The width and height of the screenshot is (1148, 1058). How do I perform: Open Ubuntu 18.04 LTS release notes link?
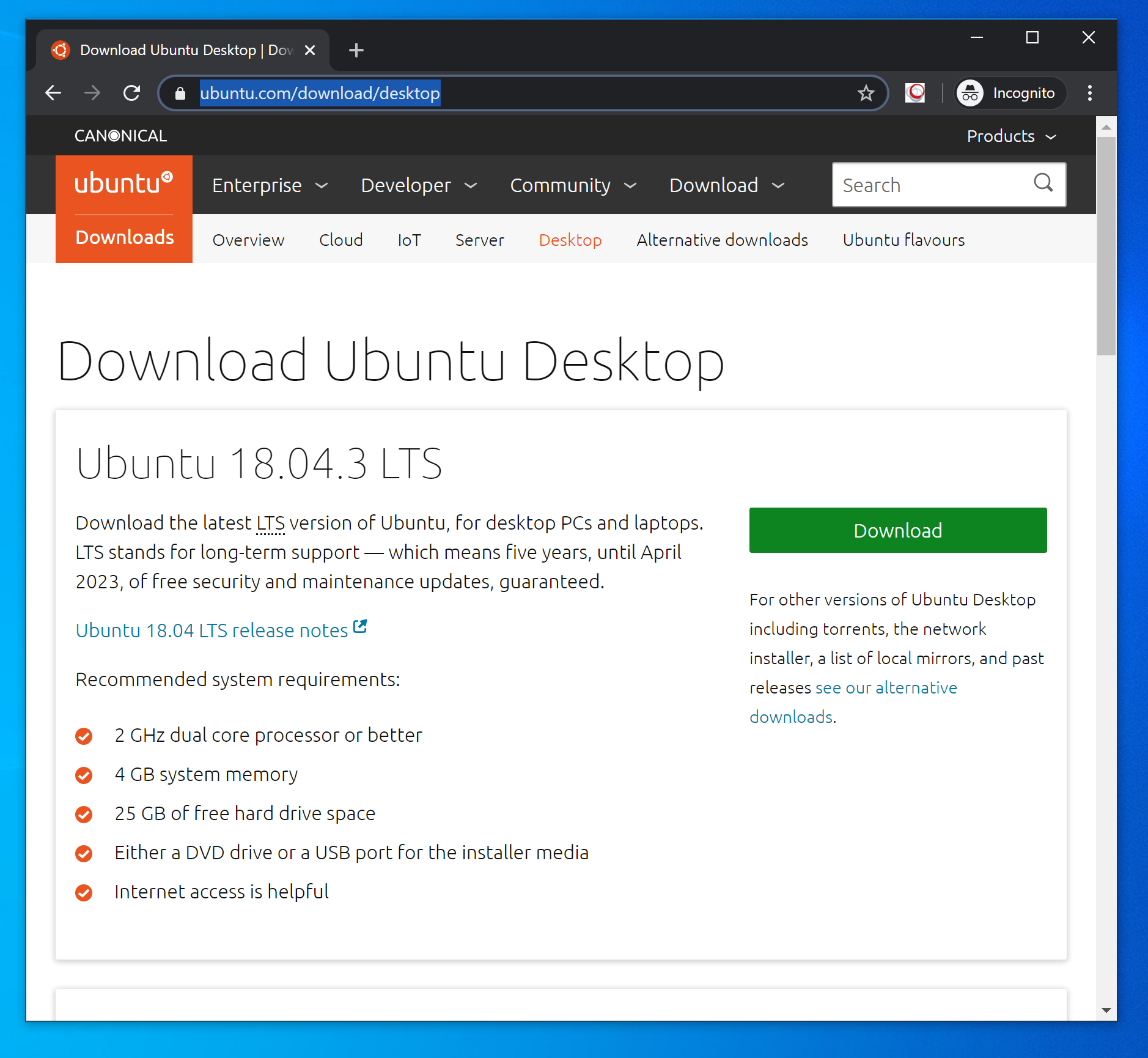pos(212,630)
